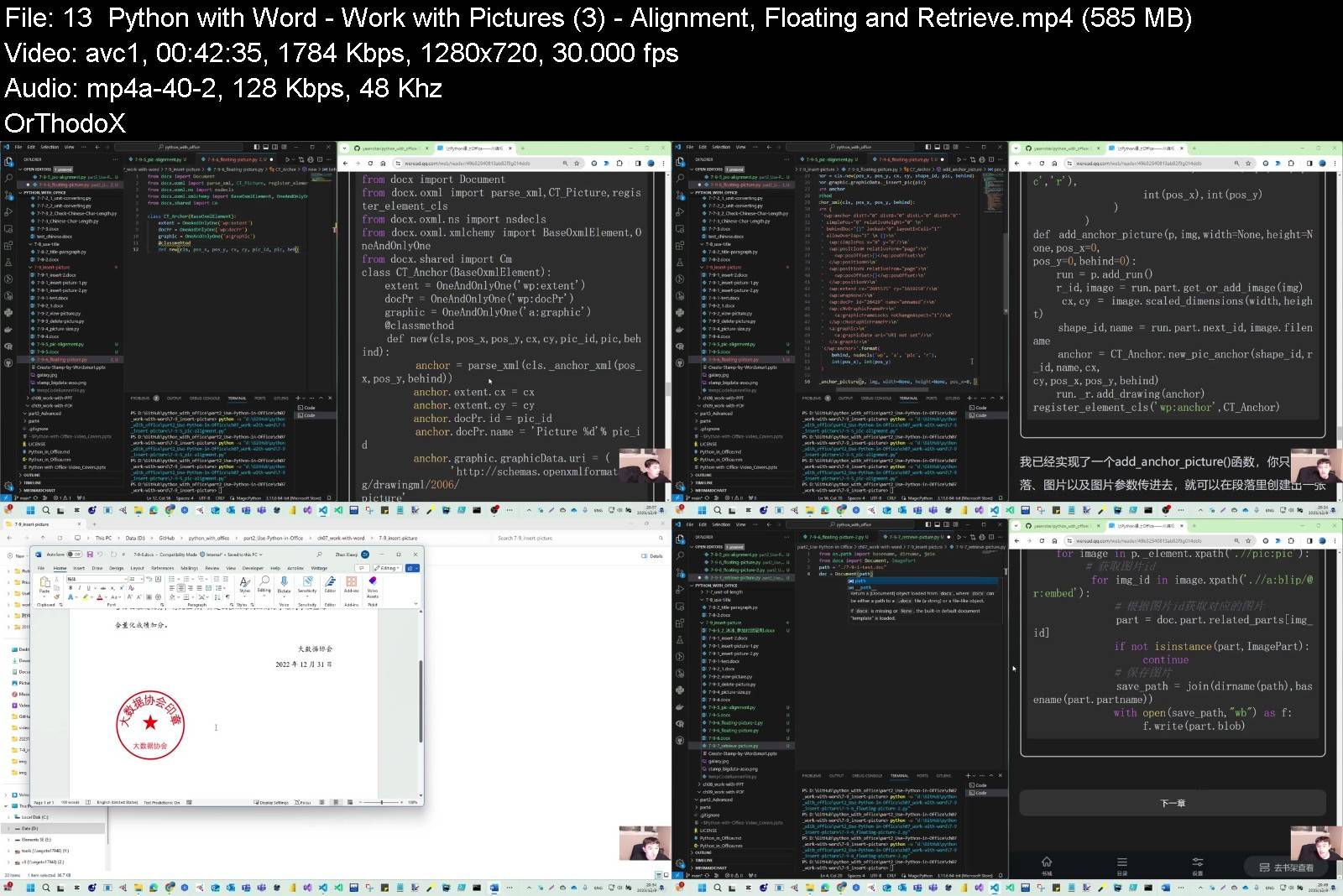Toggle Underline formatting in Word
Image resolution: width=1343 pixels, height=896 pixels.
tap(88, 587)
